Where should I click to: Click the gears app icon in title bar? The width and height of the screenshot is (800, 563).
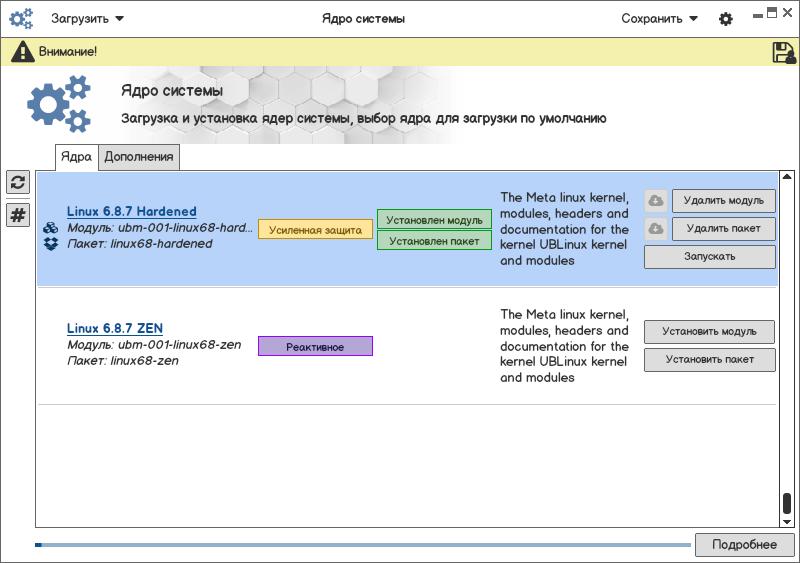coord(21,18)
